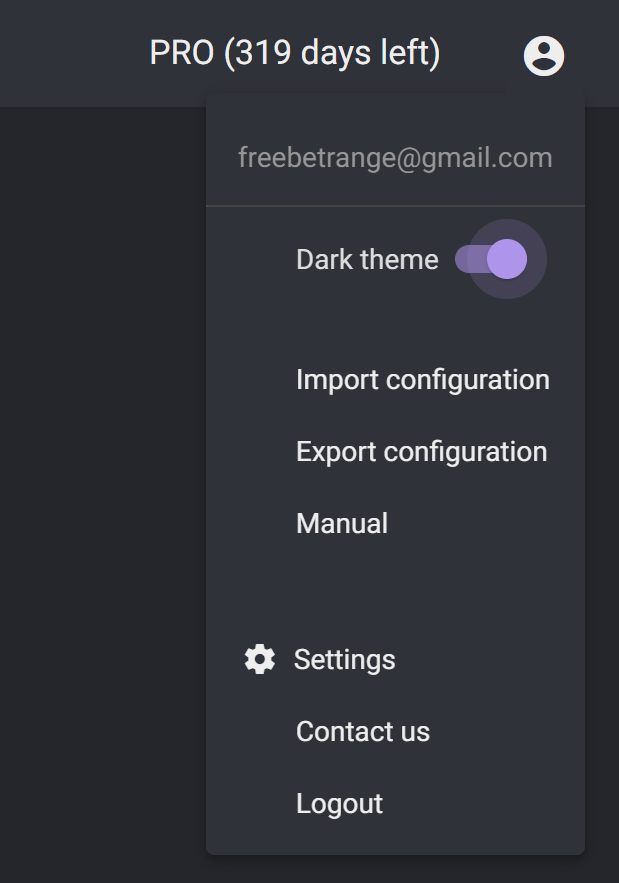
Task: Click the Settings gear icon
Action: (x=260, y=659)
